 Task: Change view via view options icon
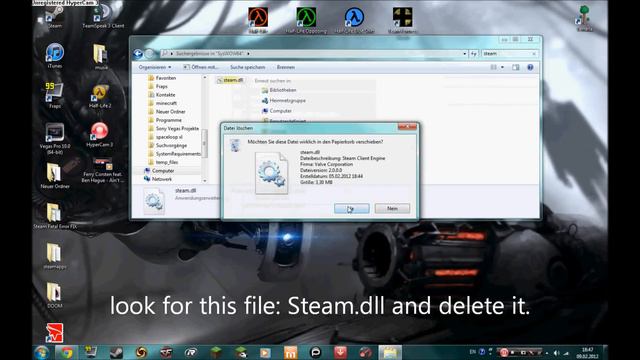coord(493,67)
